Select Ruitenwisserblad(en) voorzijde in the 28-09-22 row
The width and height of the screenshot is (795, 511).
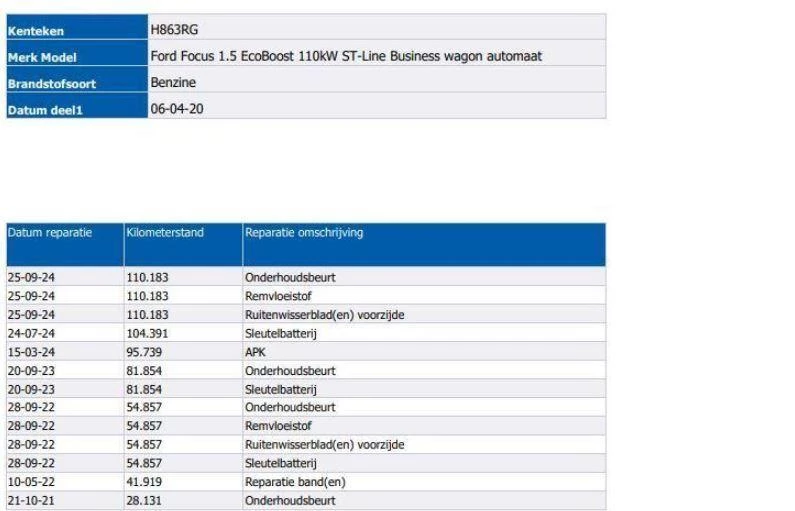pos(324,445)
